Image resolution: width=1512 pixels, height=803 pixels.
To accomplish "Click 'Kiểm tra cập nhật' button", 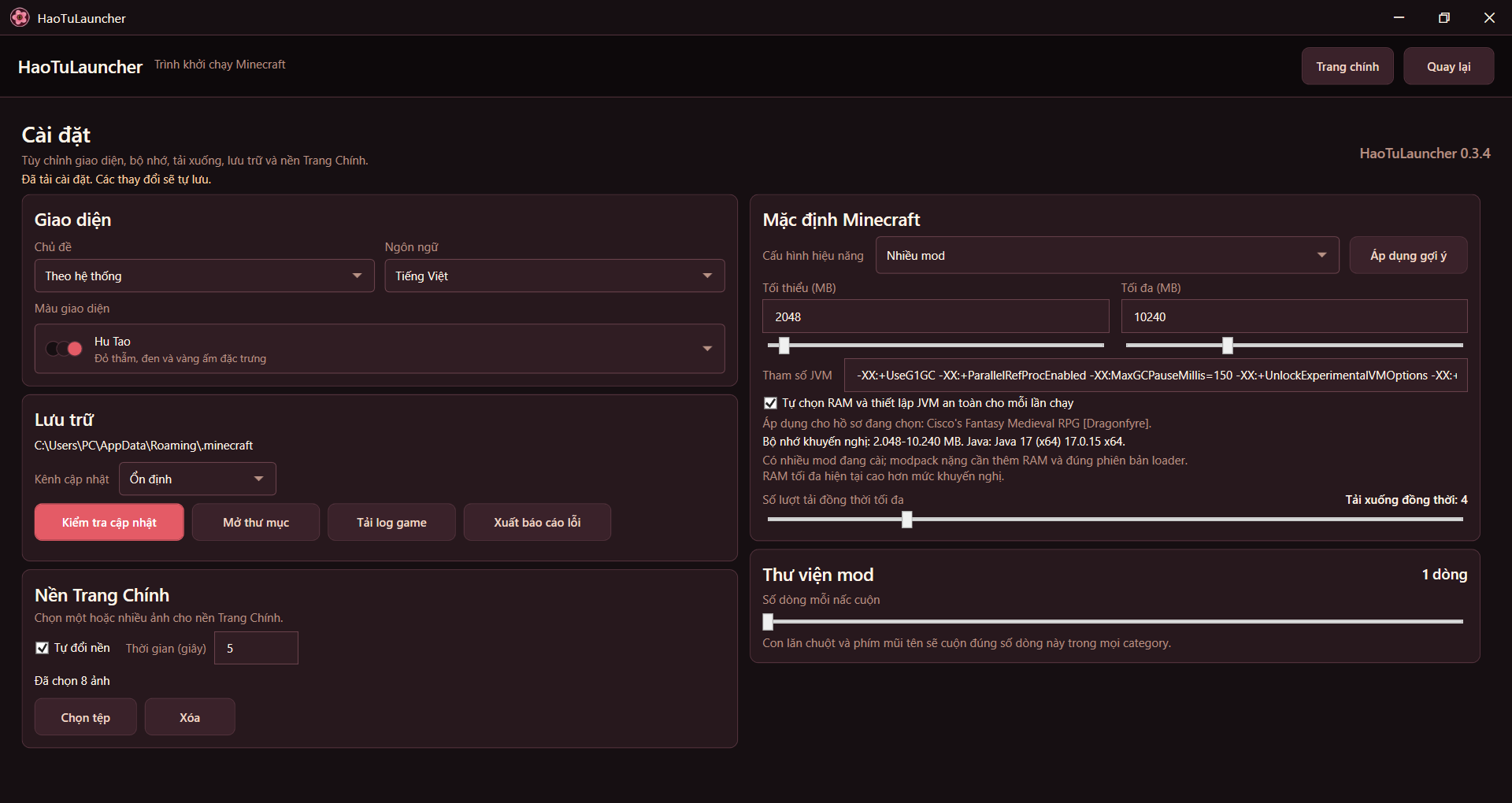I will (x=109, y=522).
